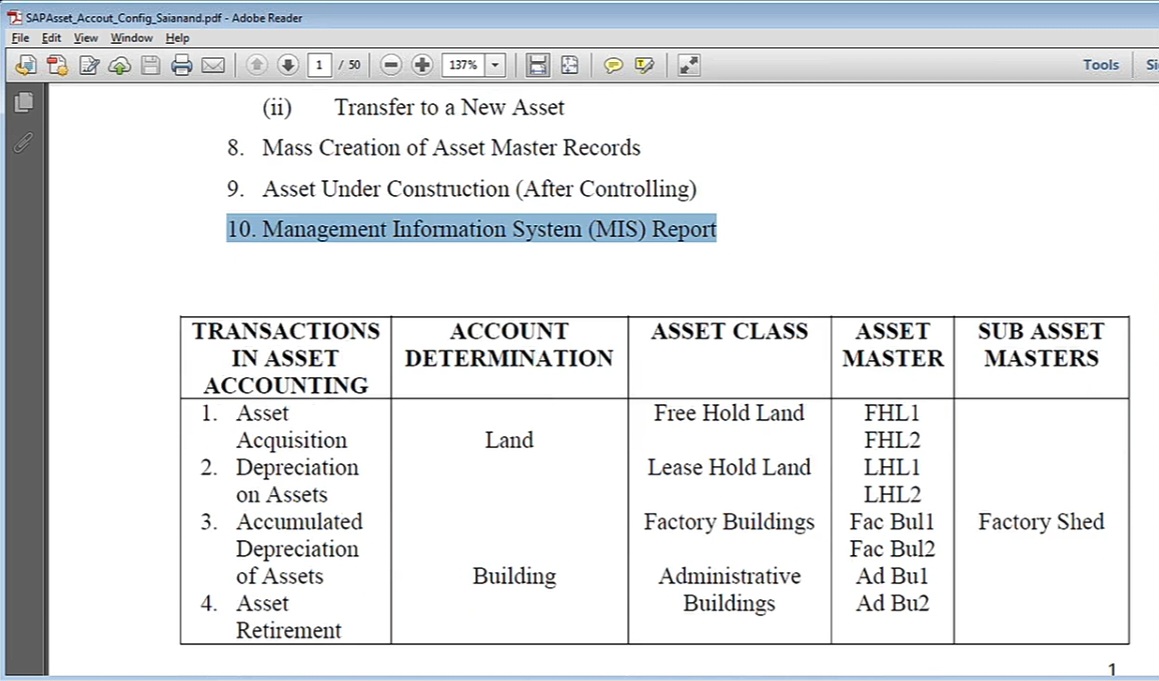Image resolution: width=1159 pixels, height=681 pixels.
Task: Open the zoom level dropdown arrow
Action: click(x=495, y=65)
